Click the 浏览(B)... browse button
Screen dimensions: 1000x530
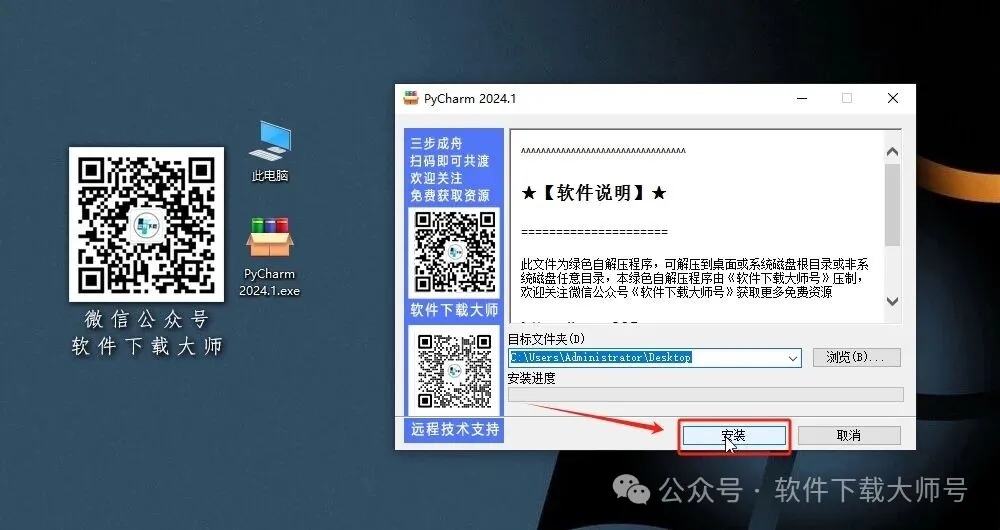click(857, 357)
